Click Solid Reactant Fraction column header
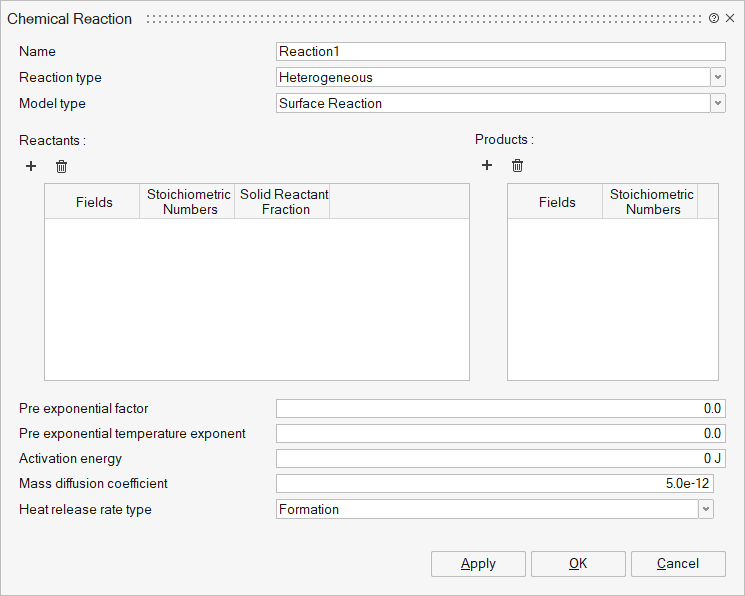 point(283,201)
